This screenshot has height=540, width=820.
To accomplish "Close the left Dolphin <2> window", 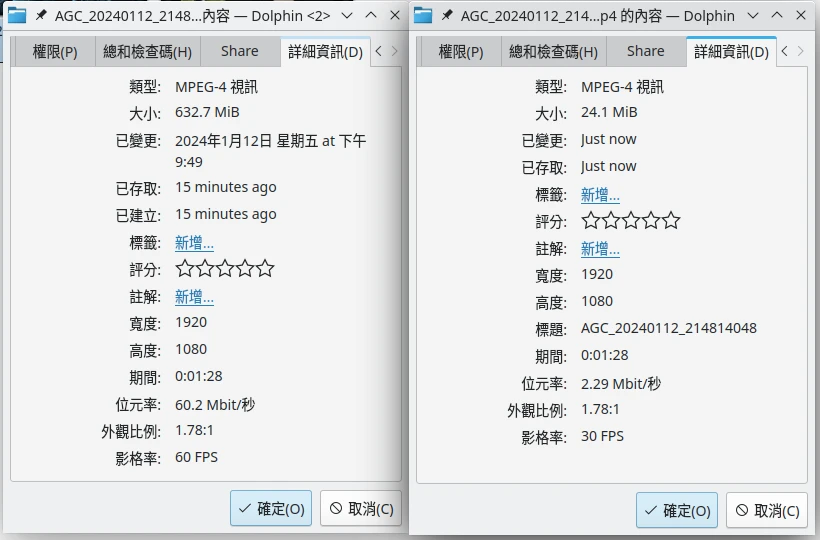I will click(x=395, y=16).
